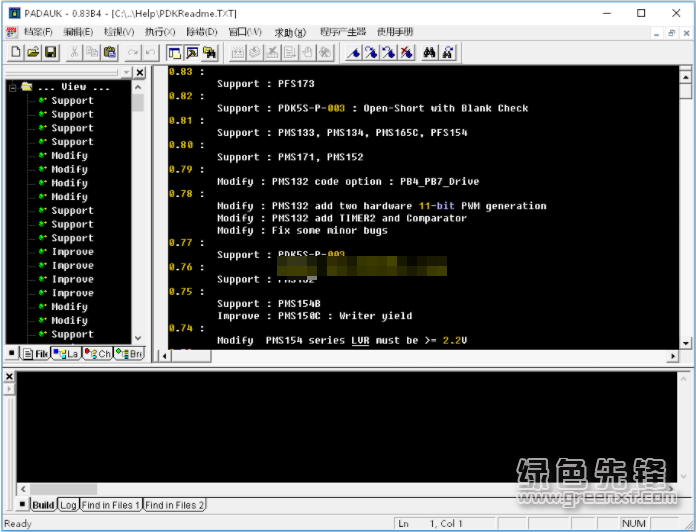Switch to the Build output tab
This screenshot has width=696, height=532.
(x=43, y=505)
